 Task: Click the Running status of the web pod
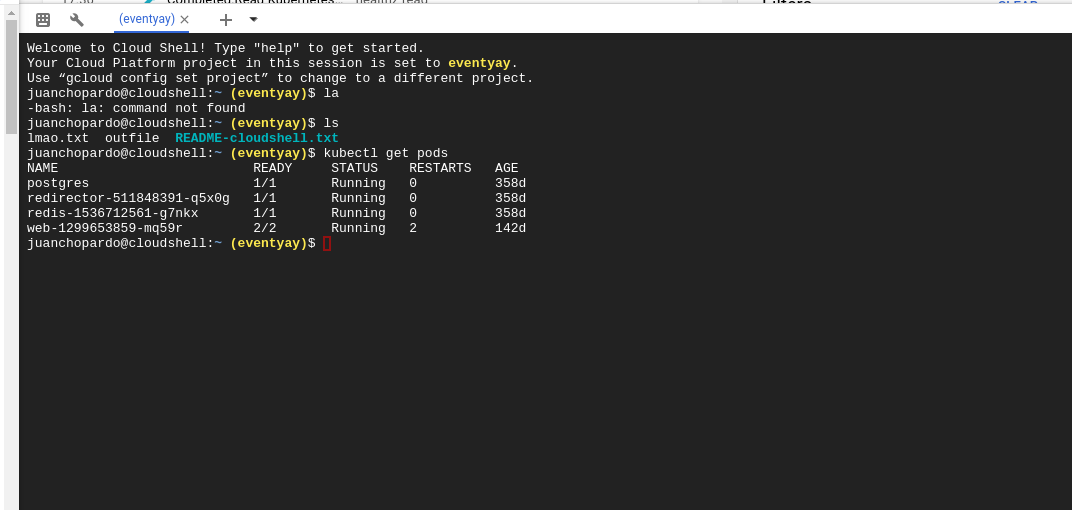[358, 228]
